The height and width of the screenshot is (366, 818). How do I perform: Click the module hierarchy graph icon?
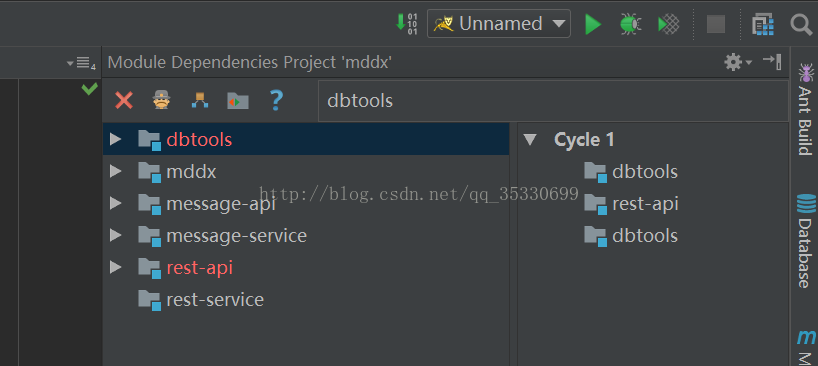tap(200, 100)
